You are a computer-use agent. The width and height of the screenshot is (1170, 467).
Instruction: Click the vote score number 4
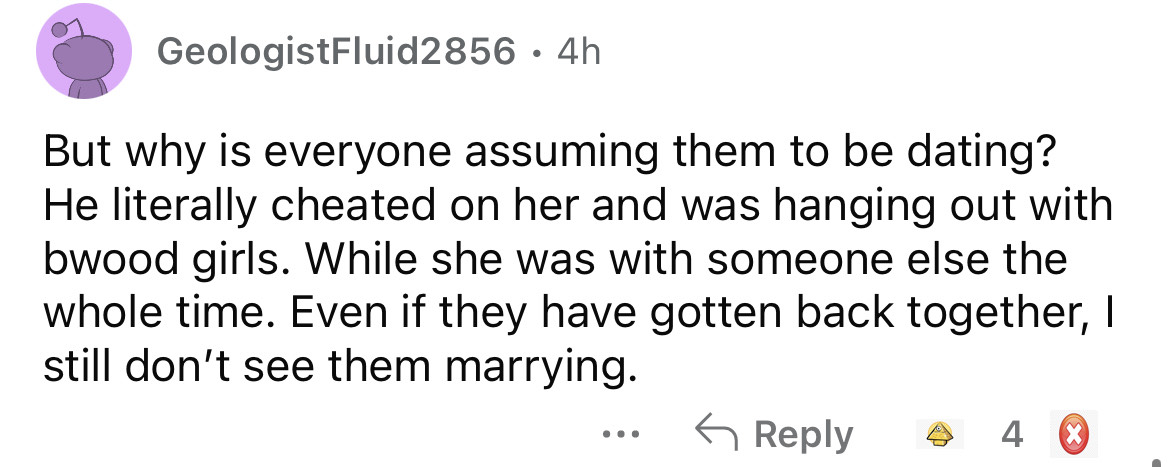tap(1011, 435)
